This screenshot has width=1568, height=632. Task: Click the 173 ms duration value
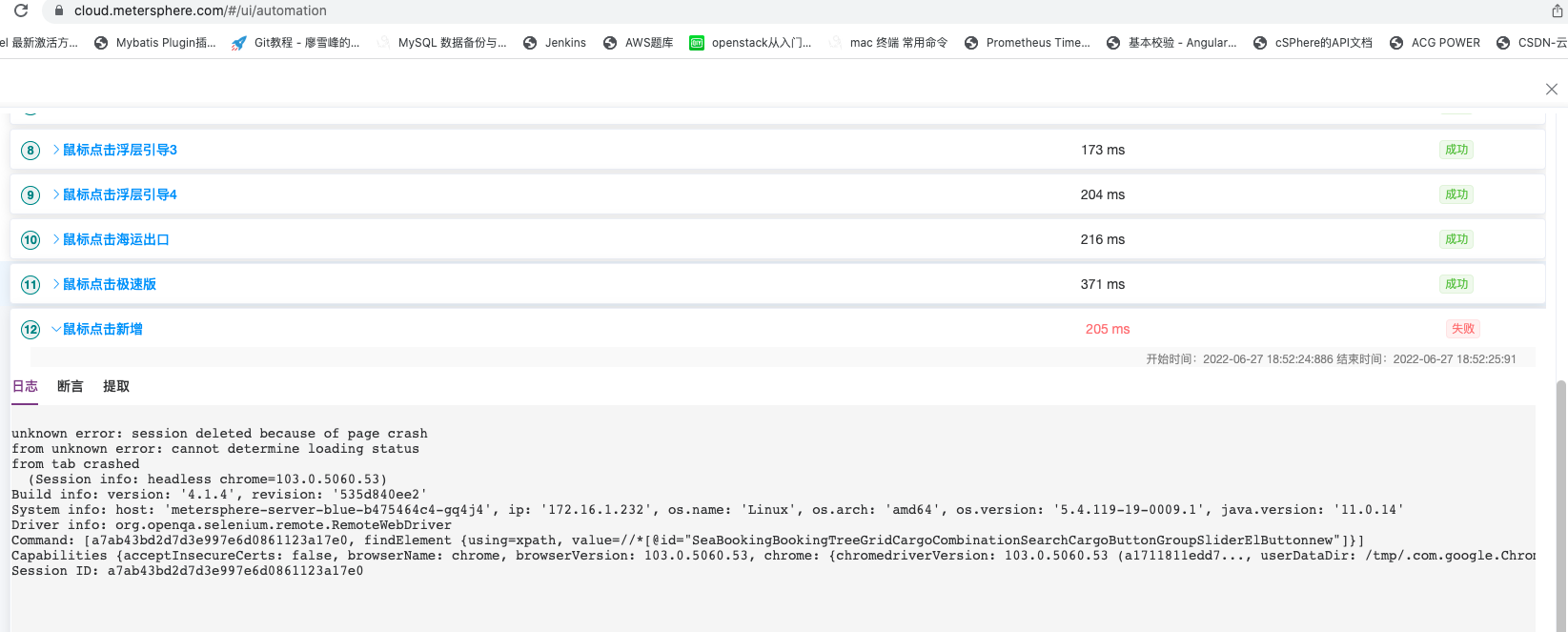(1103, 150)
